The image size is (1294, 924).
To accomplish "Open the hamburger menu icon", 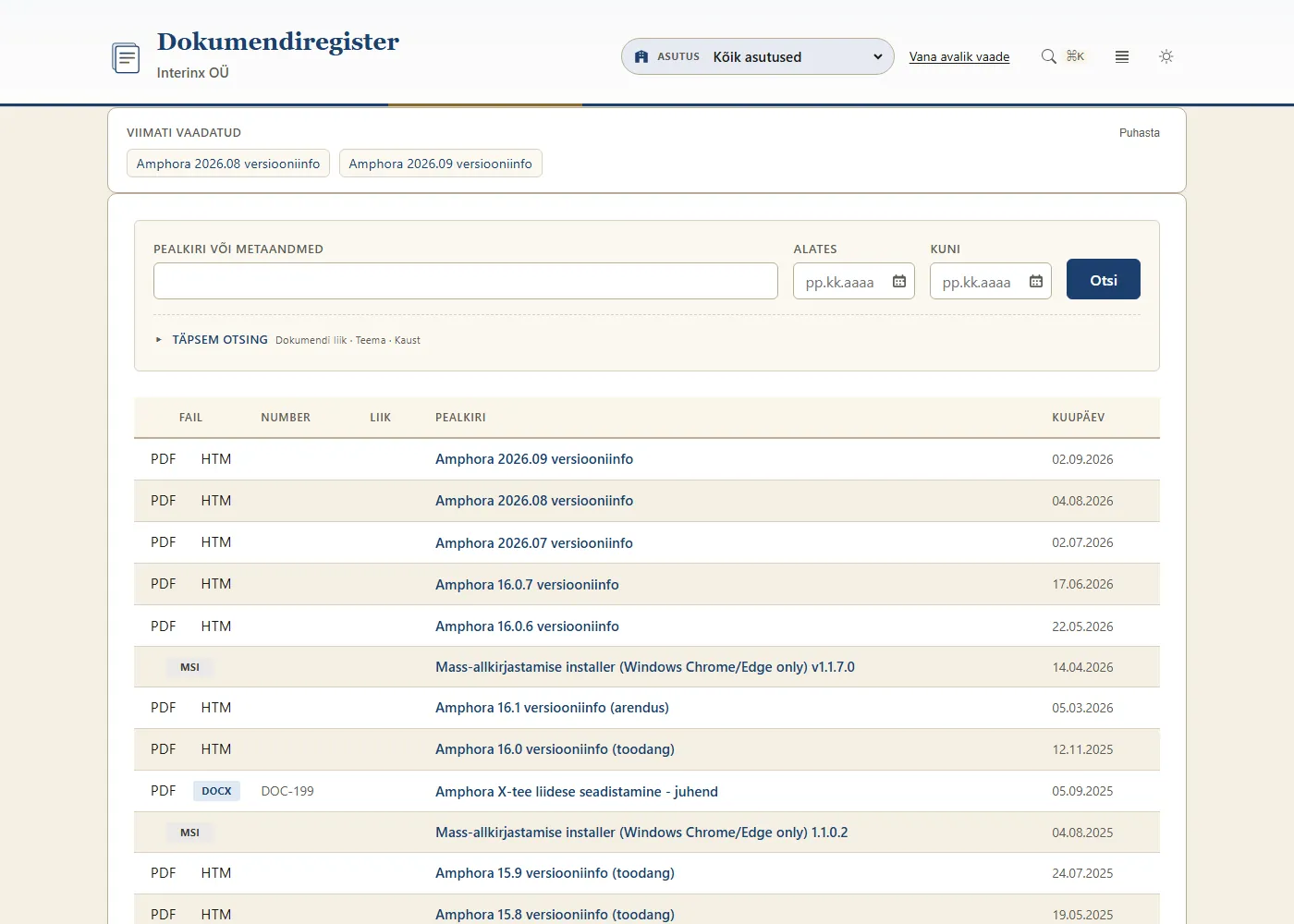I will point(1122,56).
